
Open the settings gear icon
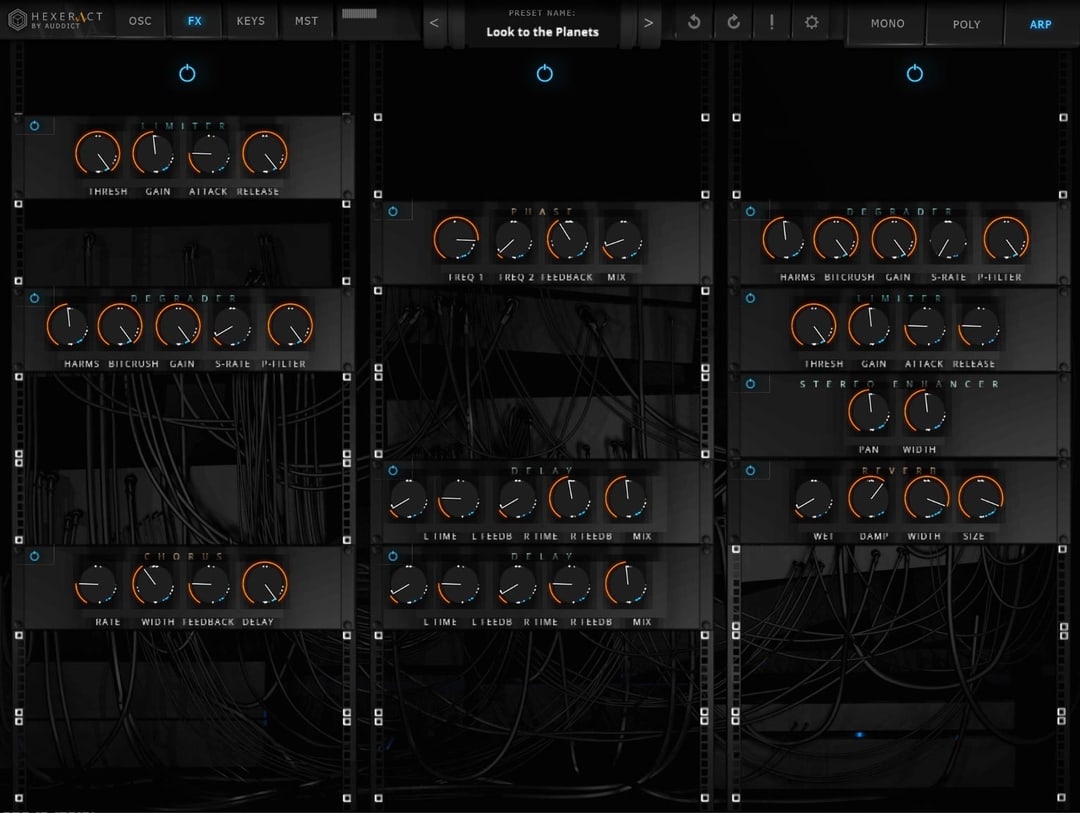coord(811,22)
